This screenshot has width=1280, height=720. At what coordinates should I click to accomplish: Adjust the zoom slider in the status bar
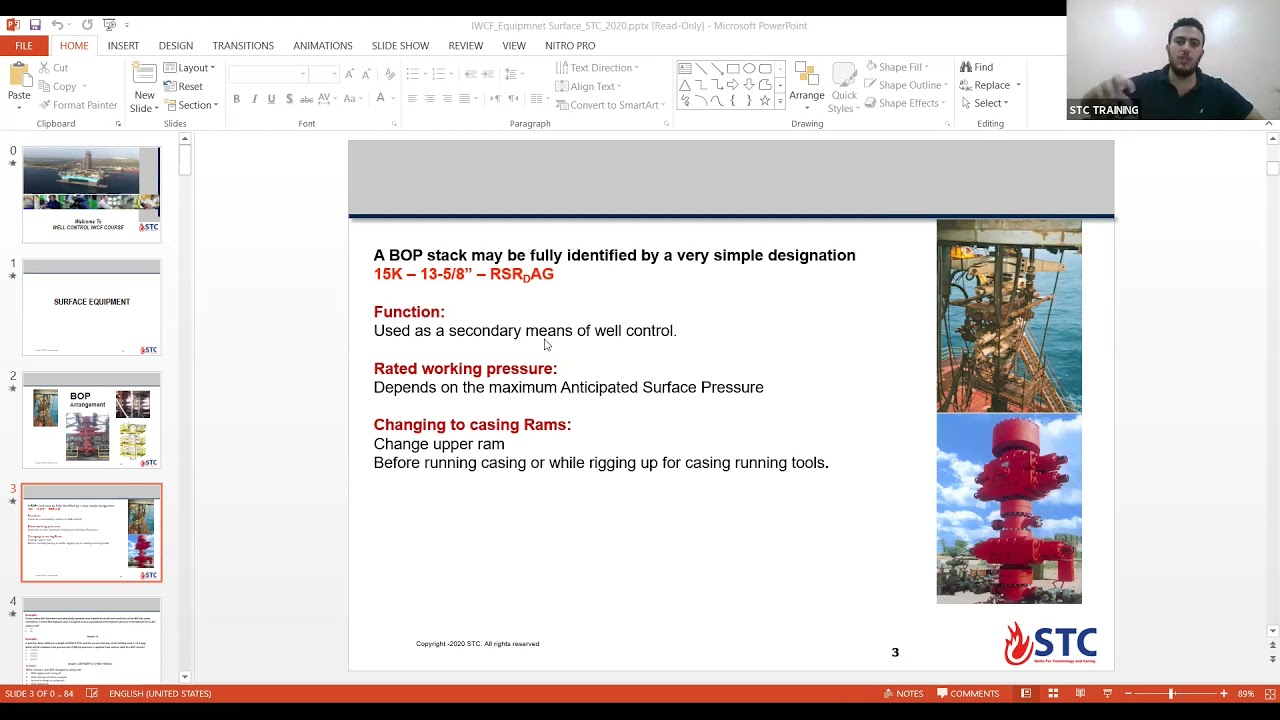coord(1172,693)
